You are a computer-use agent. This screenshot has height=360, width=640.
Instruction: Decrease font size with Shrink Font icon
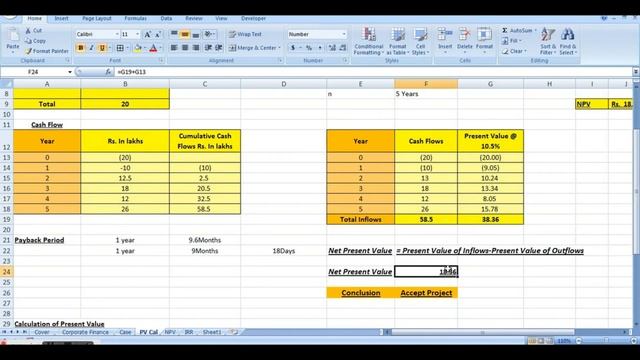[158, 35]
